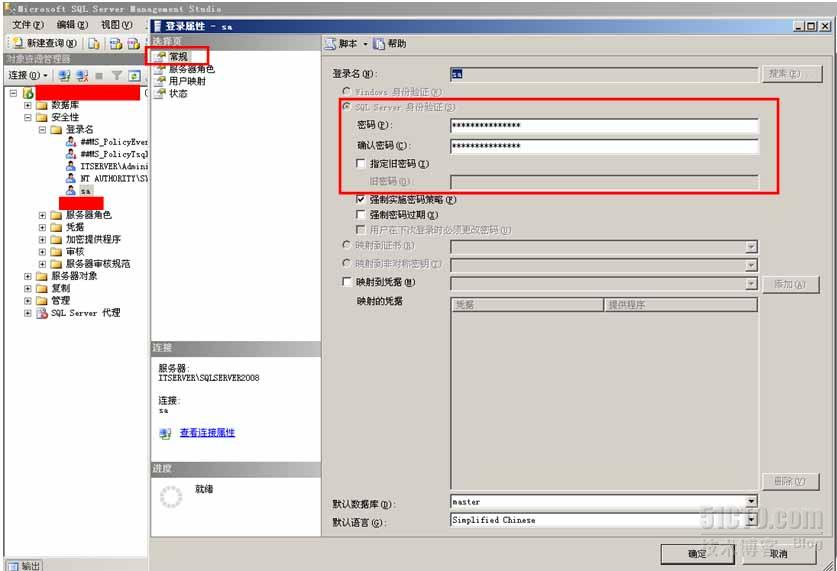
Task: Click the 输出 panel icon at bottom
Action: point(13,566)
